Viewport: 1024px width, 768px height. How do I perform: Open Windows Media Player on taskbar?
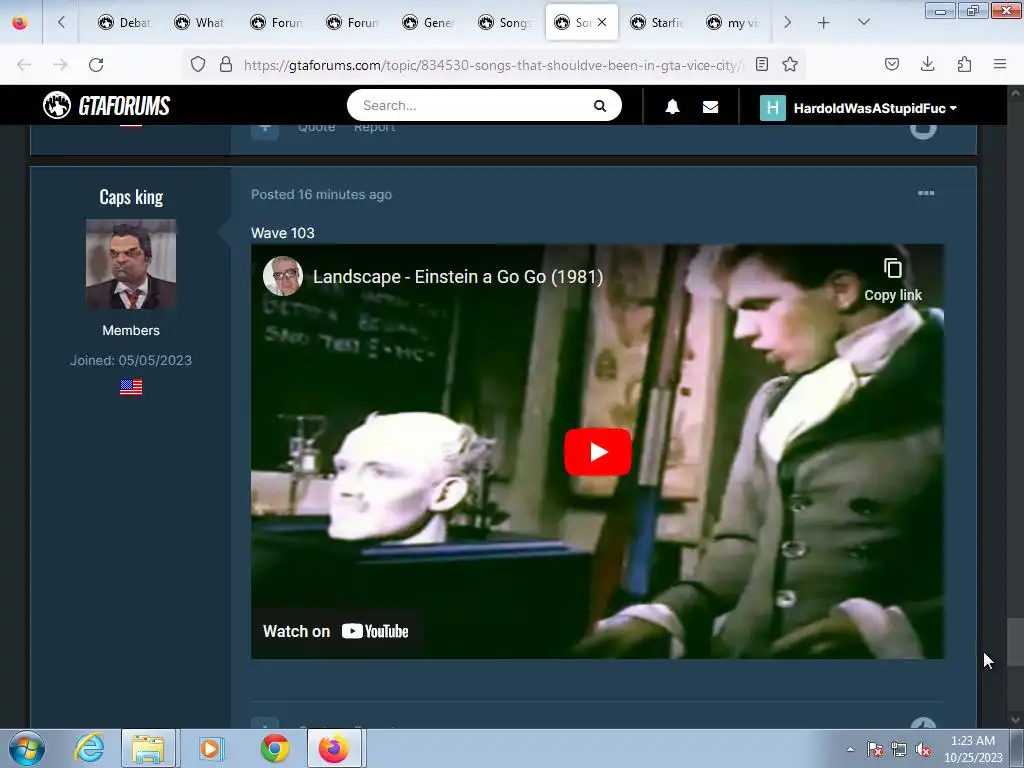(x=210, y=748)
